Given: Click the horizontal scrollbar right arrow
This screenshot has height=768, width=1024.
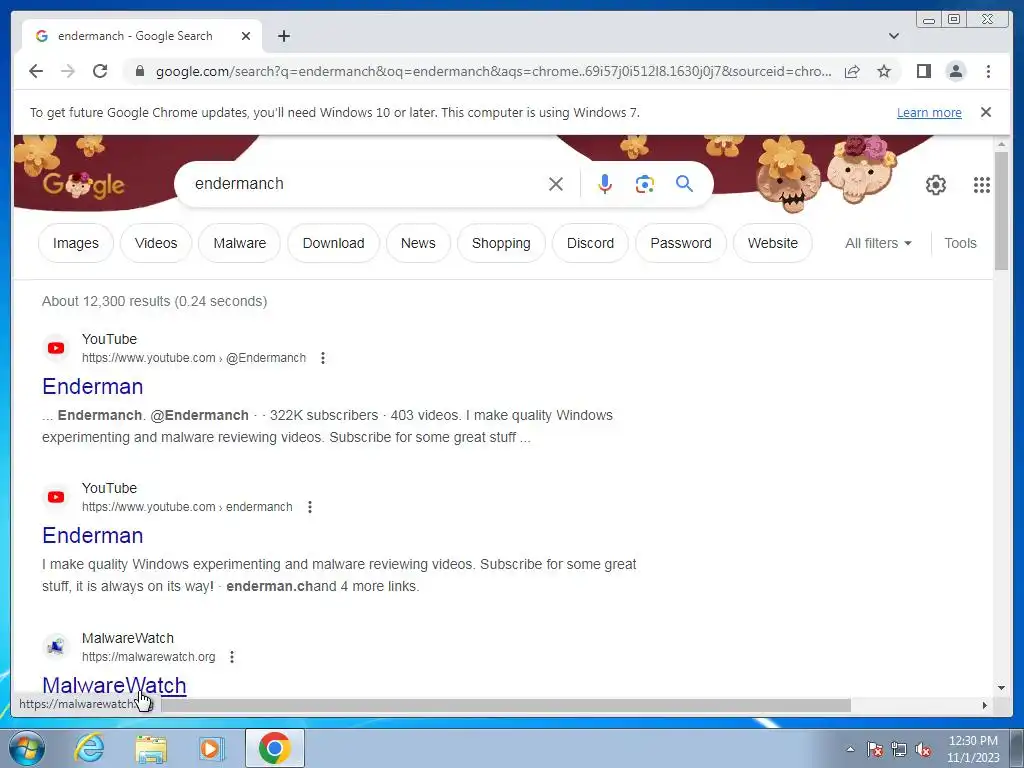Looking at the screenshot, I should [985, 705].
